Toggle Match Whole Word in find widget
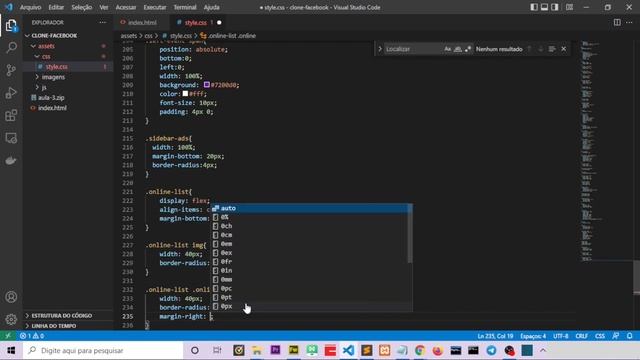The height and width of the screenshot is (360, 640). click(458, 49)
